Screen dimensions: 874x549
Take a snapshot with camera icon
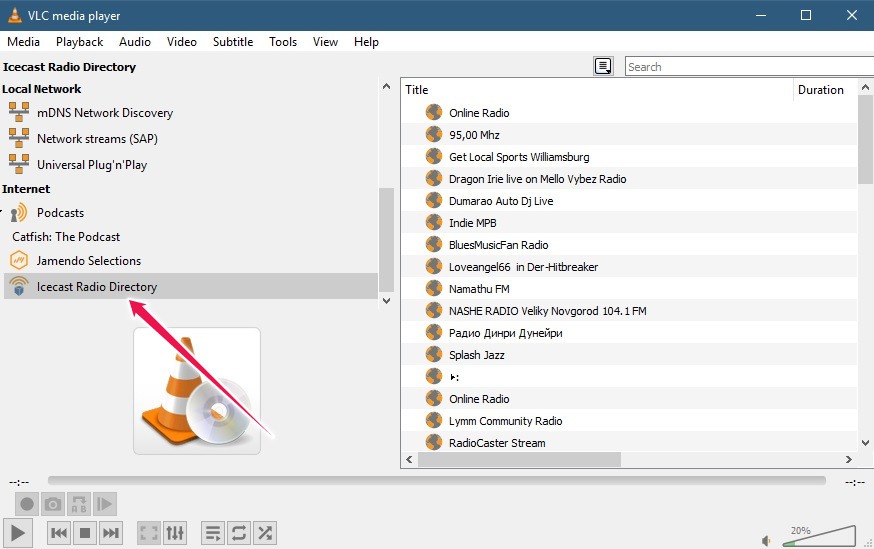pyautogui.click(x=53, y=504)
